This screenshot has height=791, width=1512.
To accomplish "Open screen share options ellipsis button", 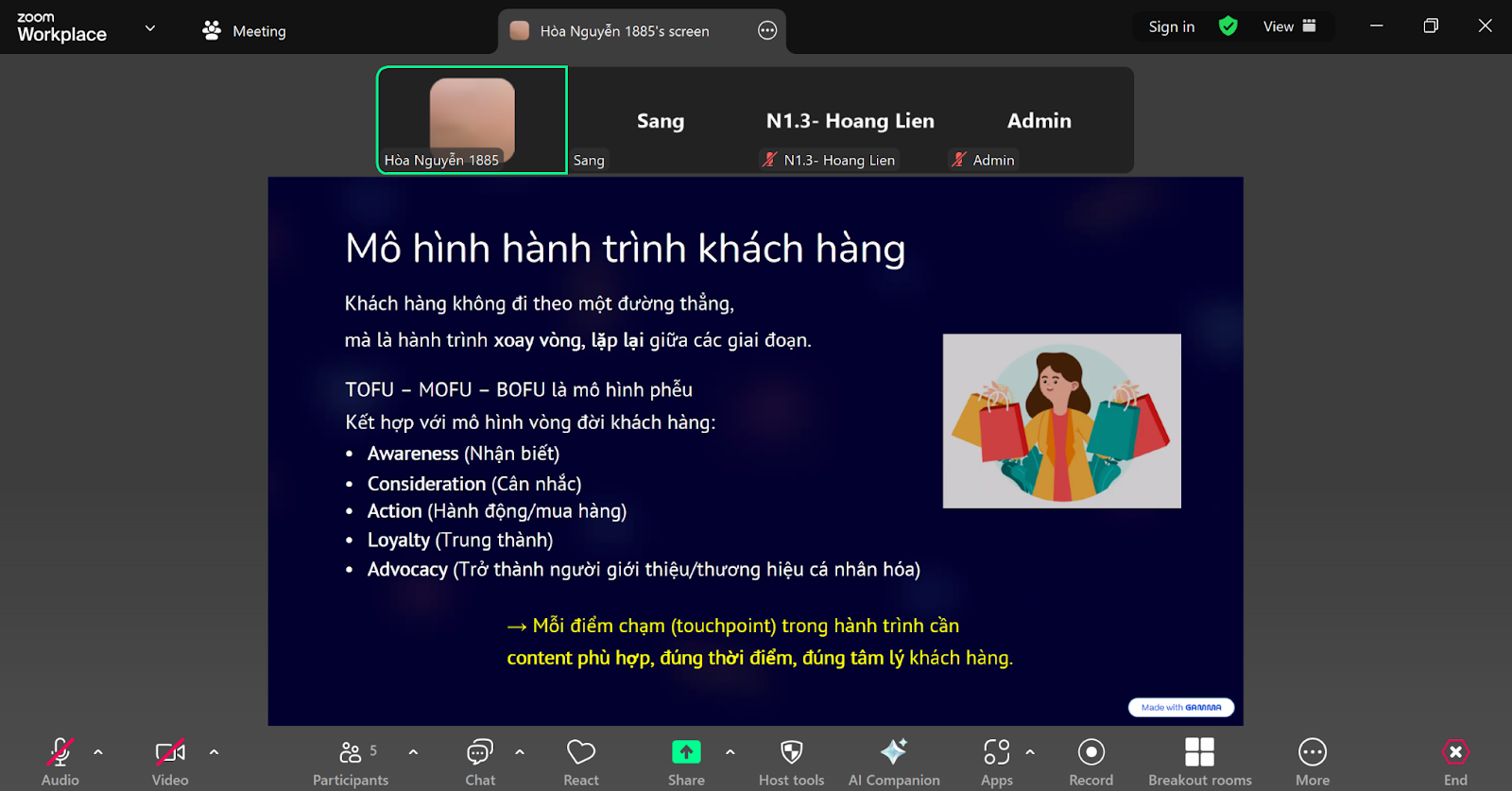I will (x=767, y=31).
